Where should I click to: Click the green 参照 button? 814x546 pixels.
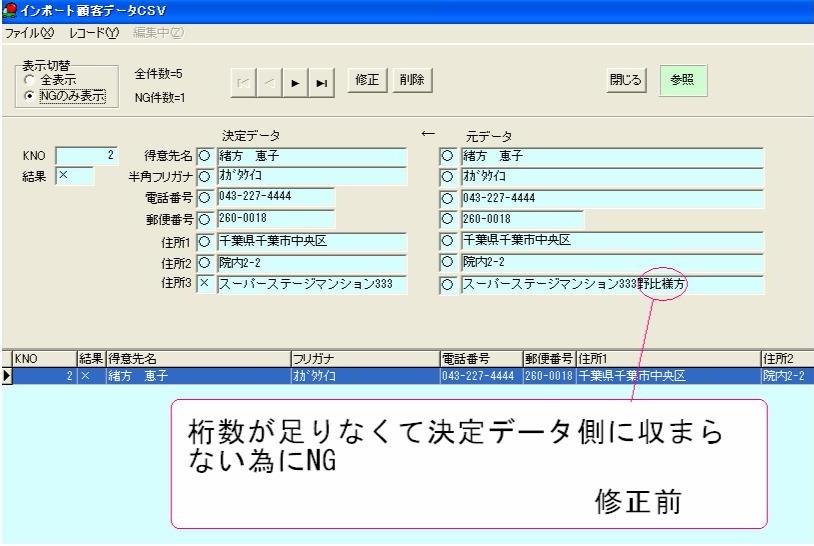683,82
